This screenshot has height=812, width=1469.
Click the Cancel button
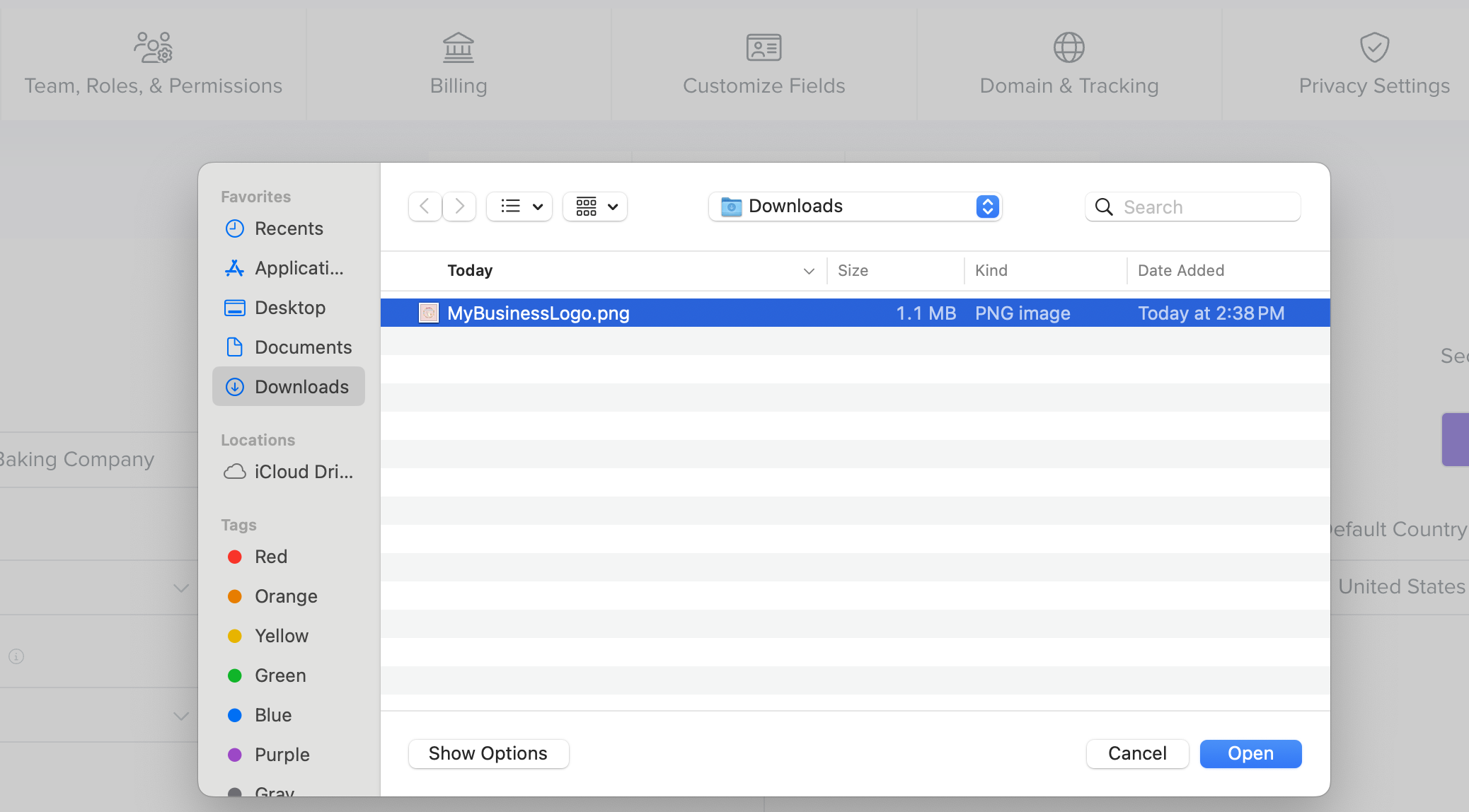[x=1137, y=754]
